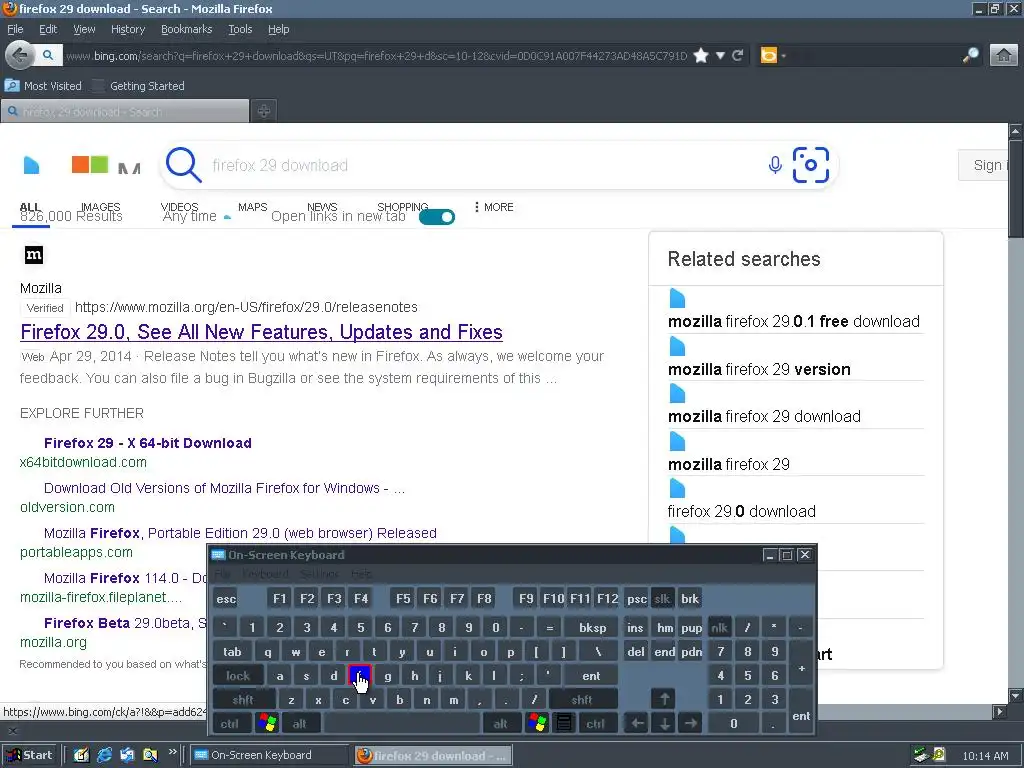Viewport: 1024px width, 768px height.
Task: Switch to the SHOPPING results tab
Action: coord(403,207)
